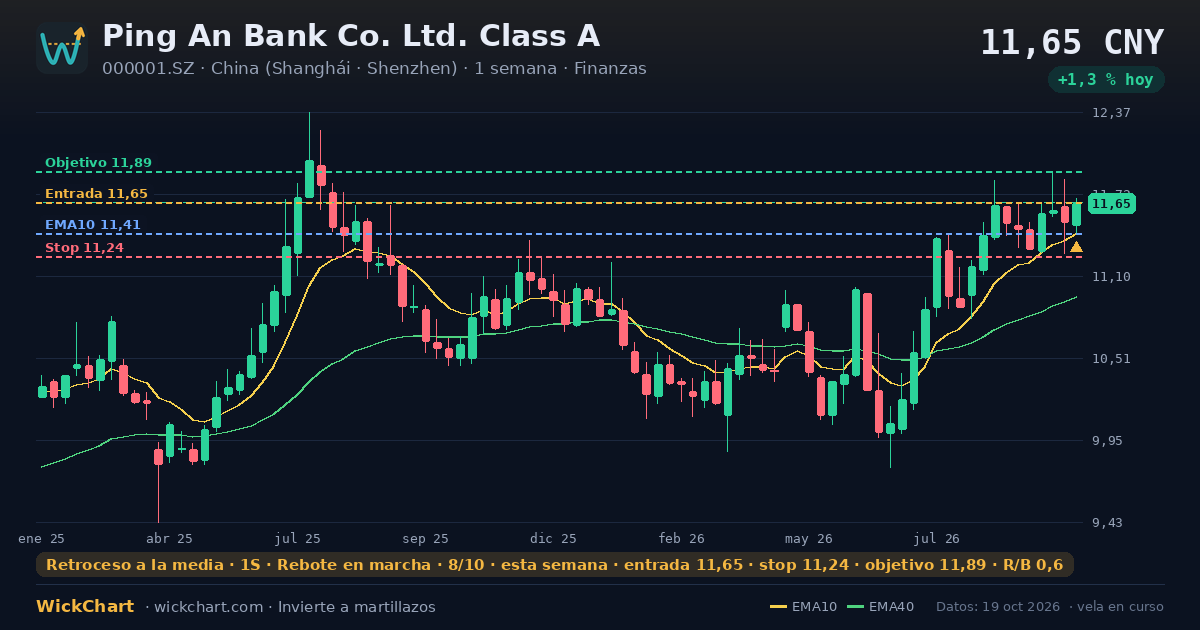The image size is (1200, 630).
Task: Click the +1,3 % hoy badge
Action: pos(1105,80)
